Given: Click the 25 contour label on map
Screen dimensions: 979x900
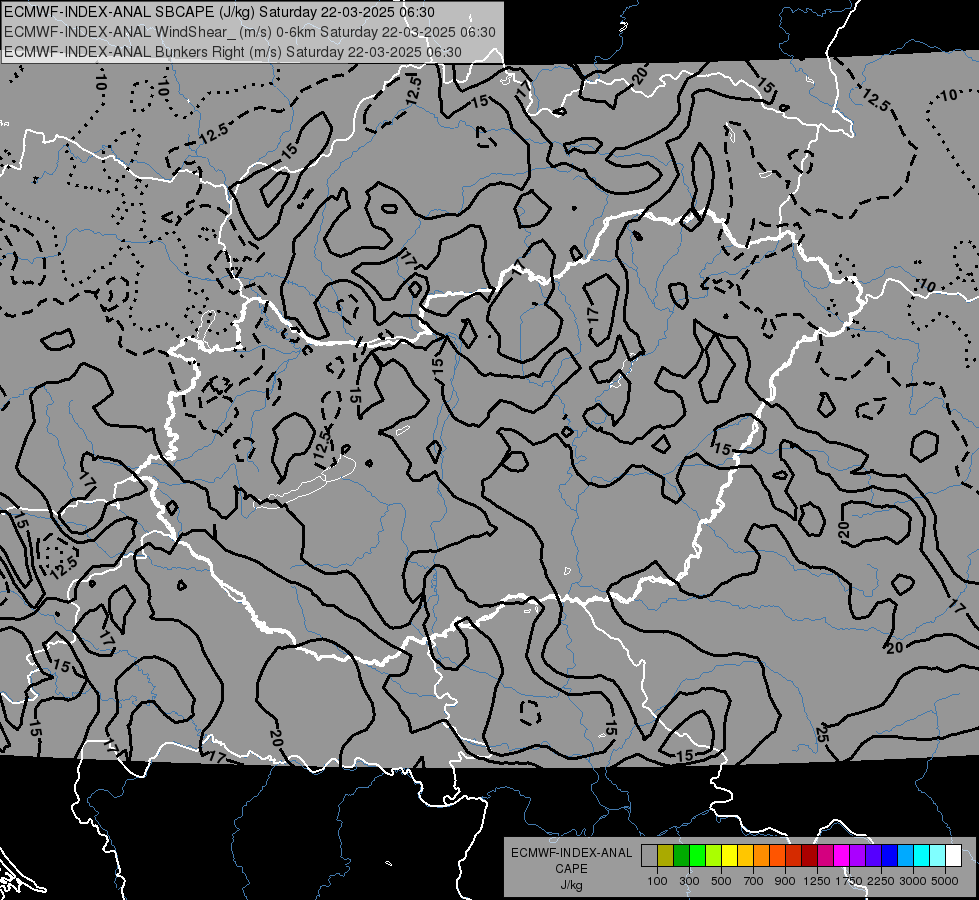Looking at the screenshot, I should 823,734.
